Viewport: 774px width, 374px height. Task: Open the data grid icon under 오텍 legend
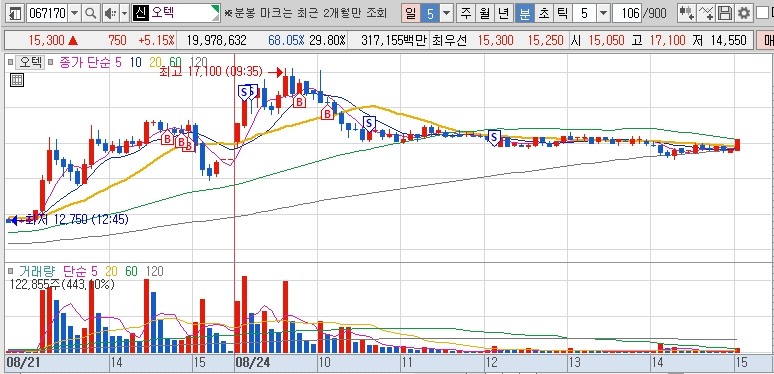[17, 80]
